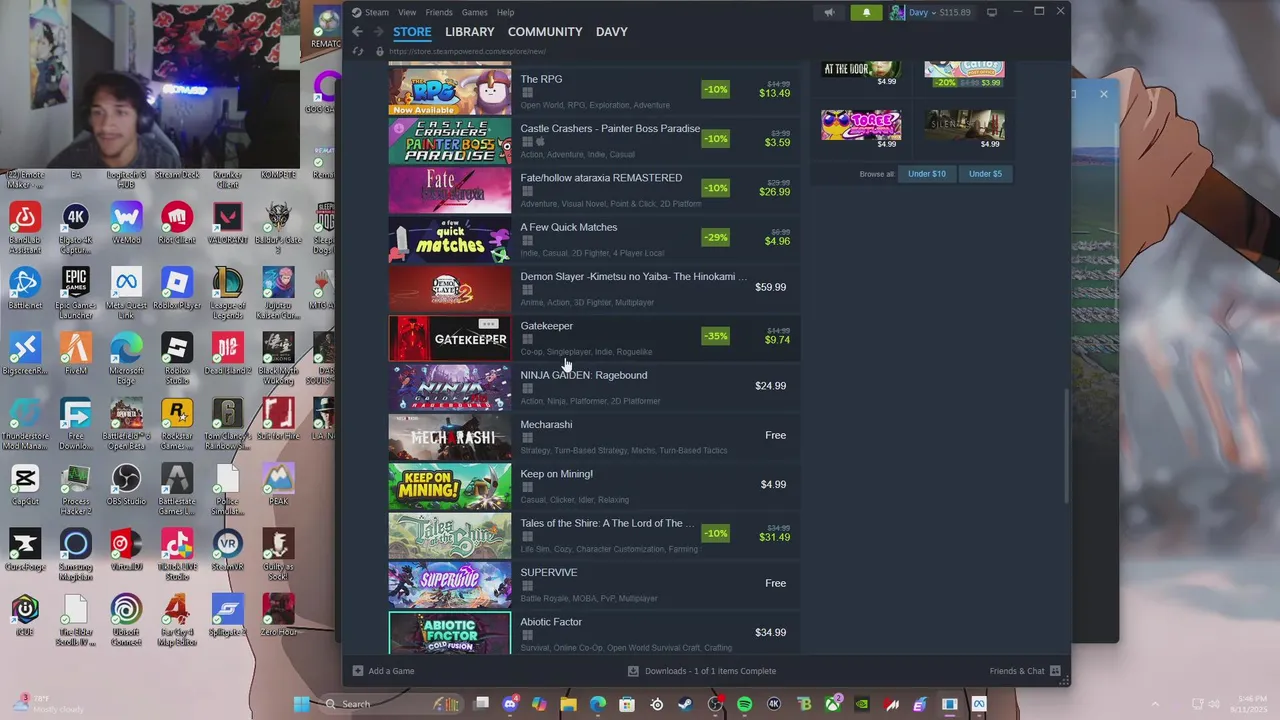Click the A Few Quick Matches thumbnail
Image resolution: width=1280 pixels, height=720 pixels.
(450, 239)
